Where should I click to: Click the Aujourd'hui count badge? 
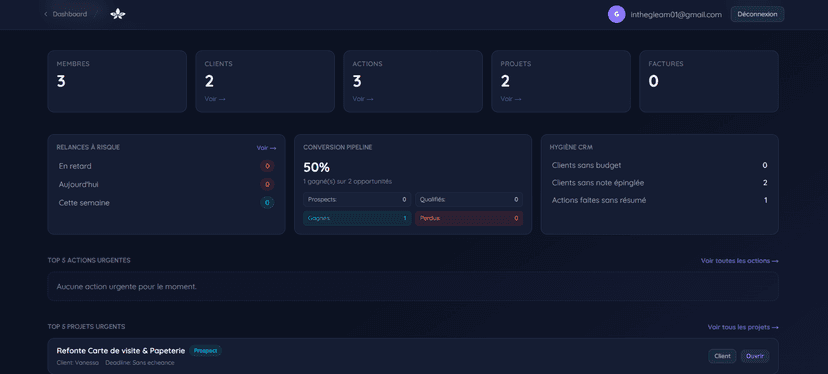267,184
